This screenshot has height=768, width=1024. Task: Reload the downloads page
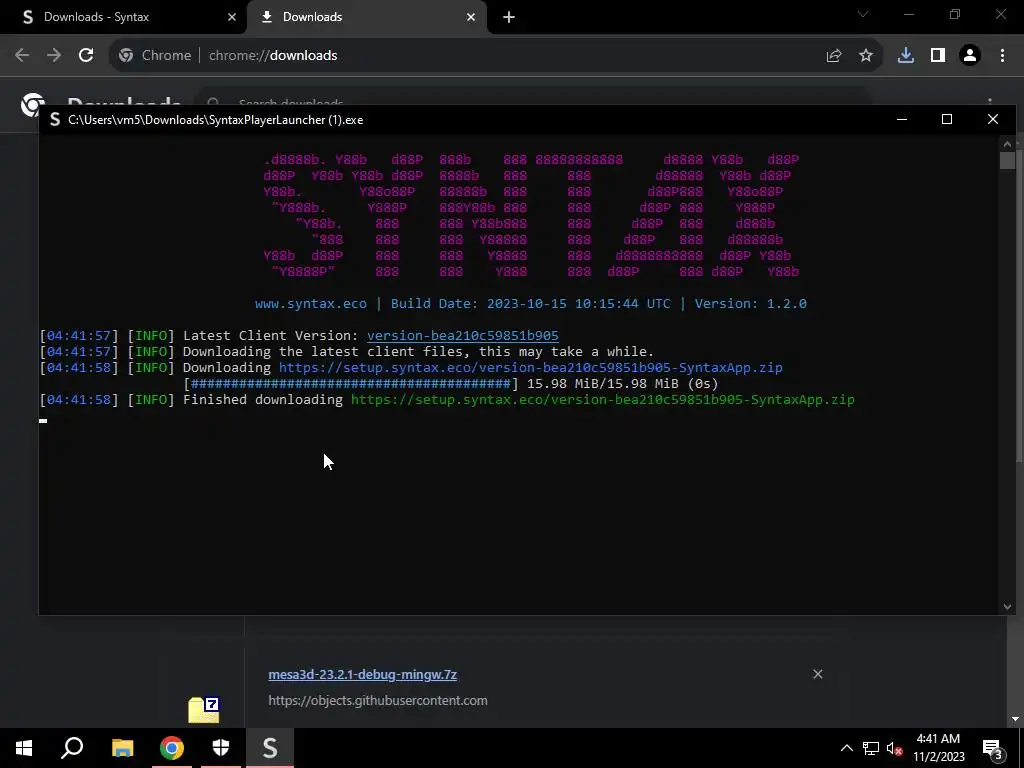point(86,56)
